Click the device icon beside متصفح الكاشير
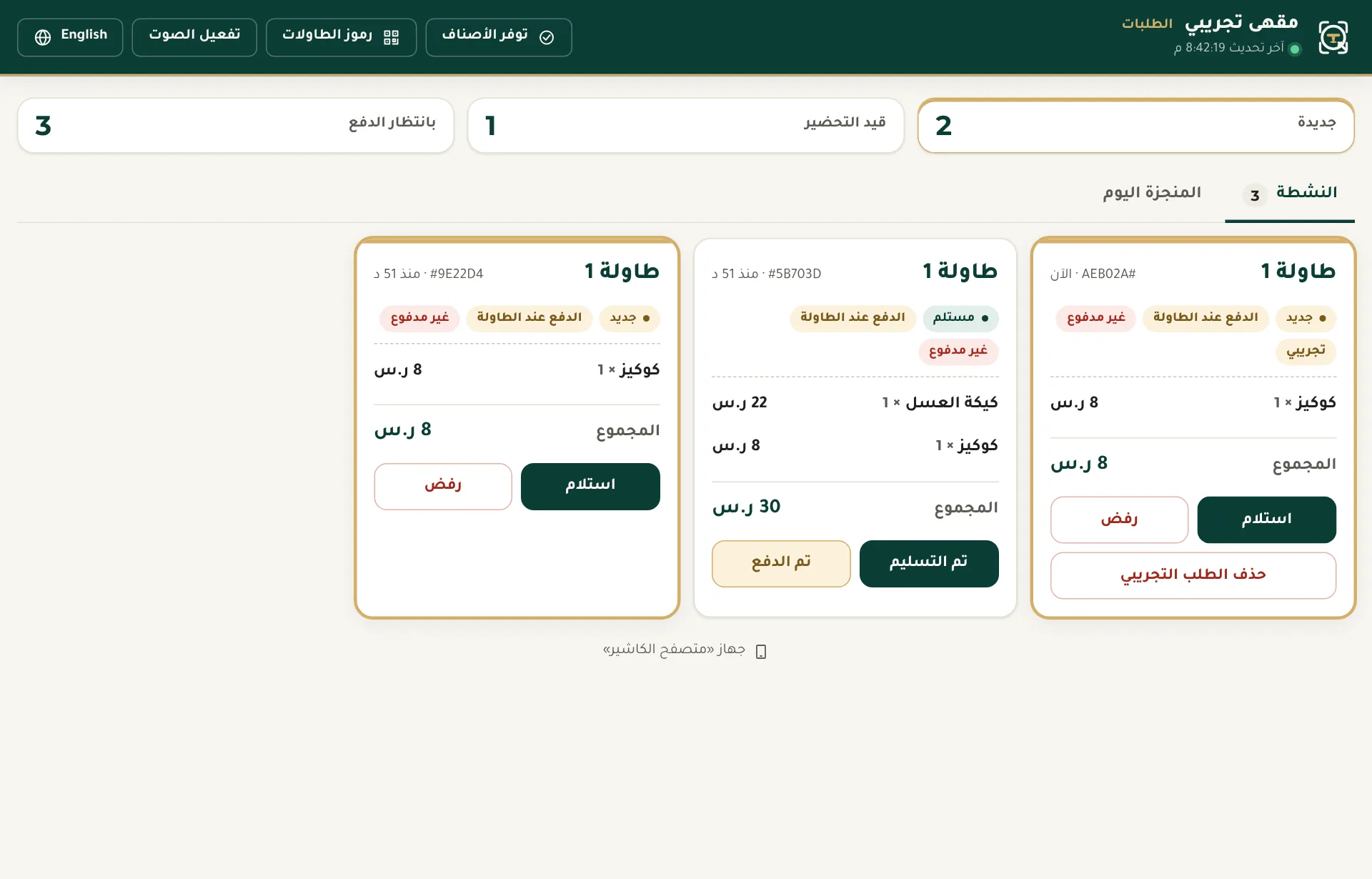1372x879 pixels. (x=761, y=651)
